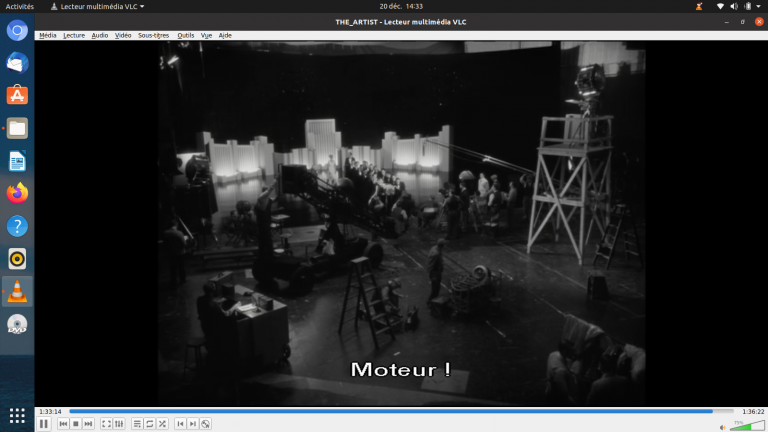Toggle loop/repeat mode
This screenshot has height=432, width=768.
[150, 424]
